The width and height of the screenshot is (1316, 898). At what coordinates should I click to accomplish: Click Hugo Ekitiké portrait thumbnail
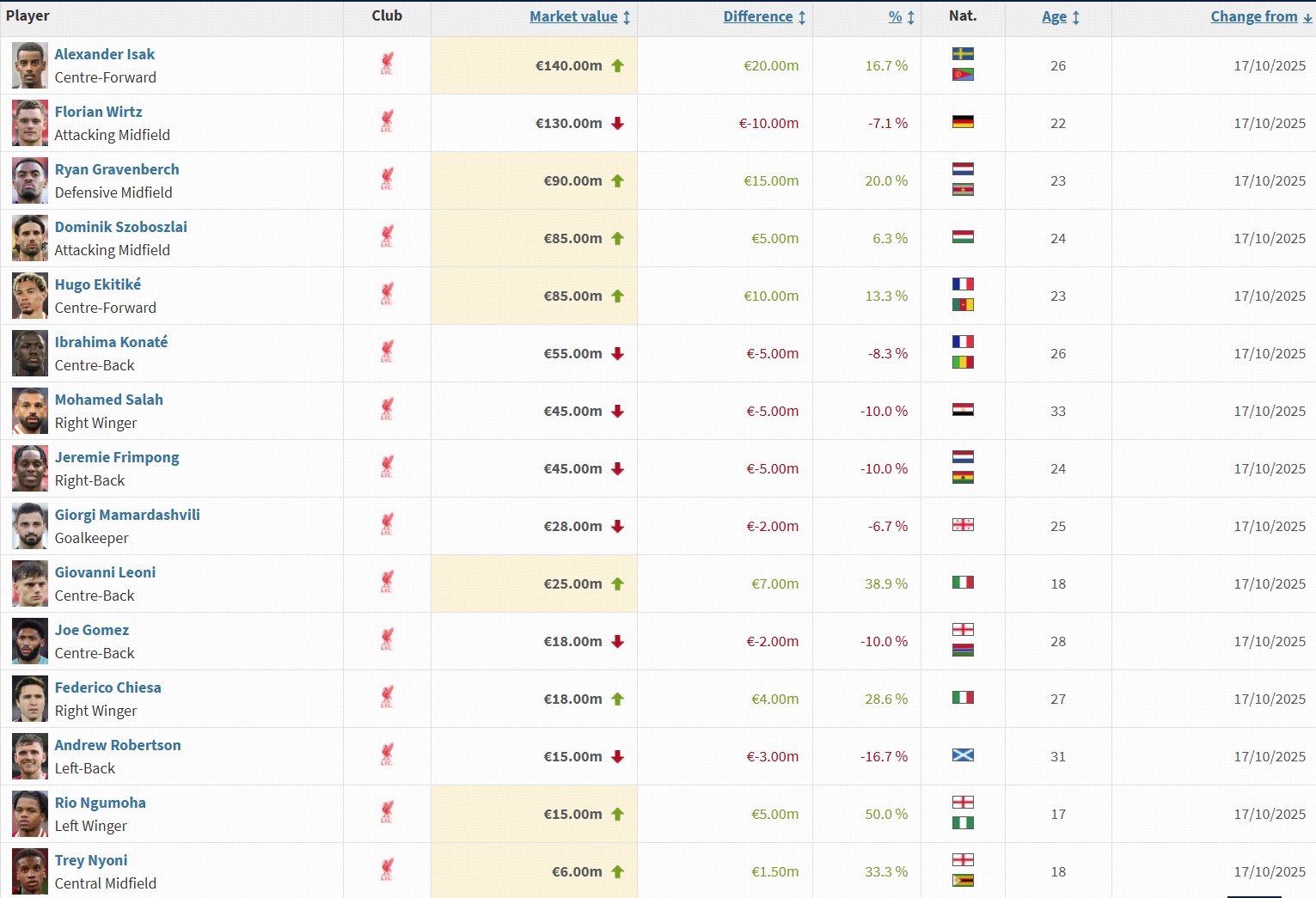pyautogui.click(x=30, y=296)
